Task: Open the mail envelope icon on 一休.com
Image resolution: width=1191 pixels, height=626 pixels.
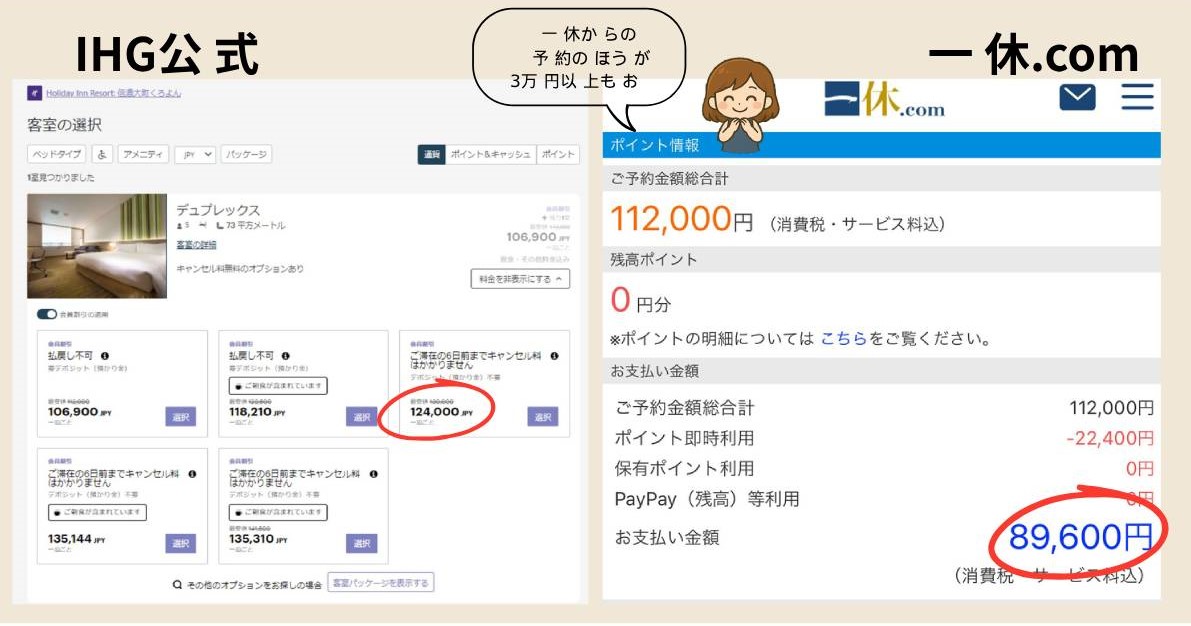Action: 1077,97
